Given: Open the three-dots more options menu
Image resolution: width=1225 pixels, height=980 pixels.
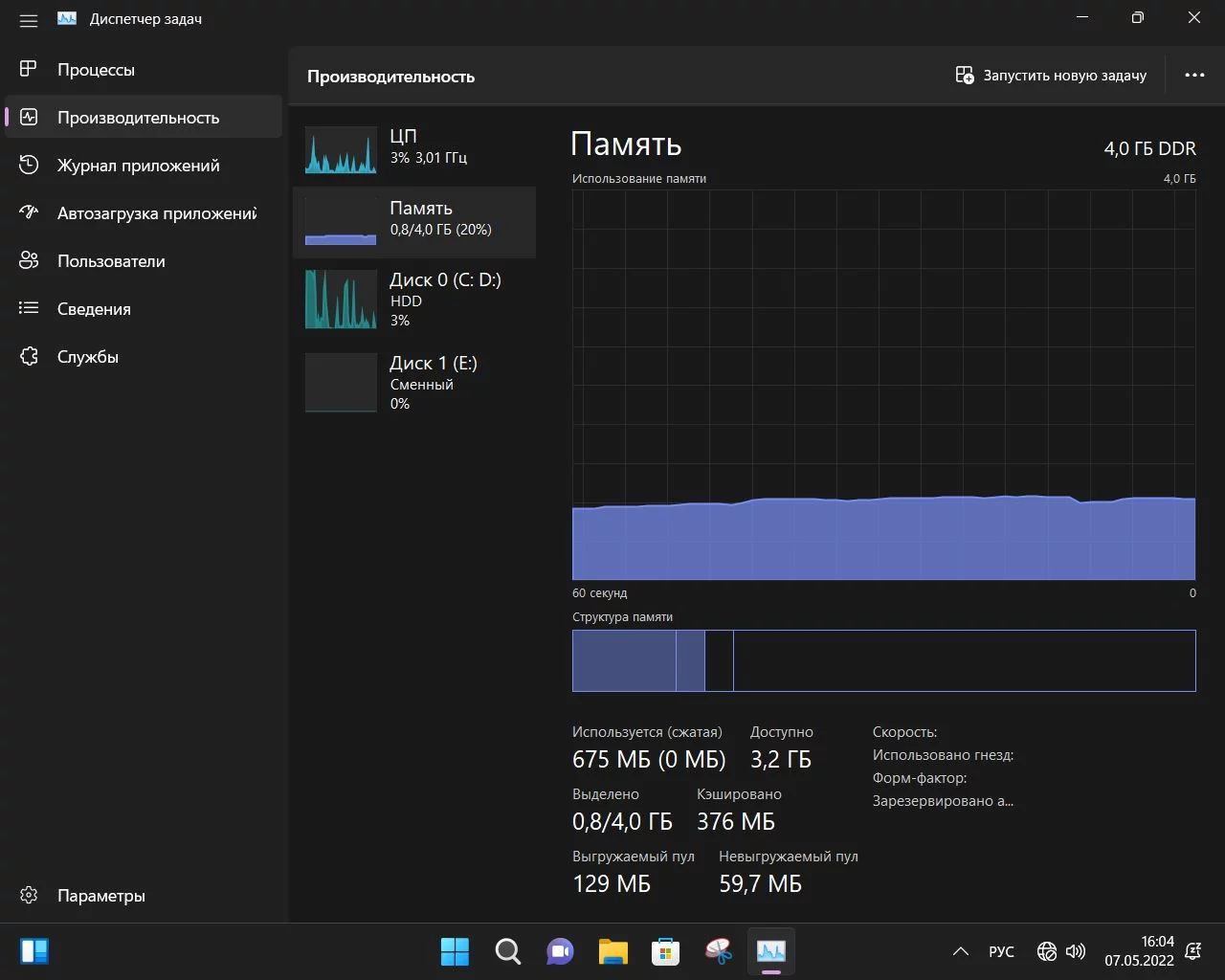Looking at the screenshot, I should (x=1194, y=75).
